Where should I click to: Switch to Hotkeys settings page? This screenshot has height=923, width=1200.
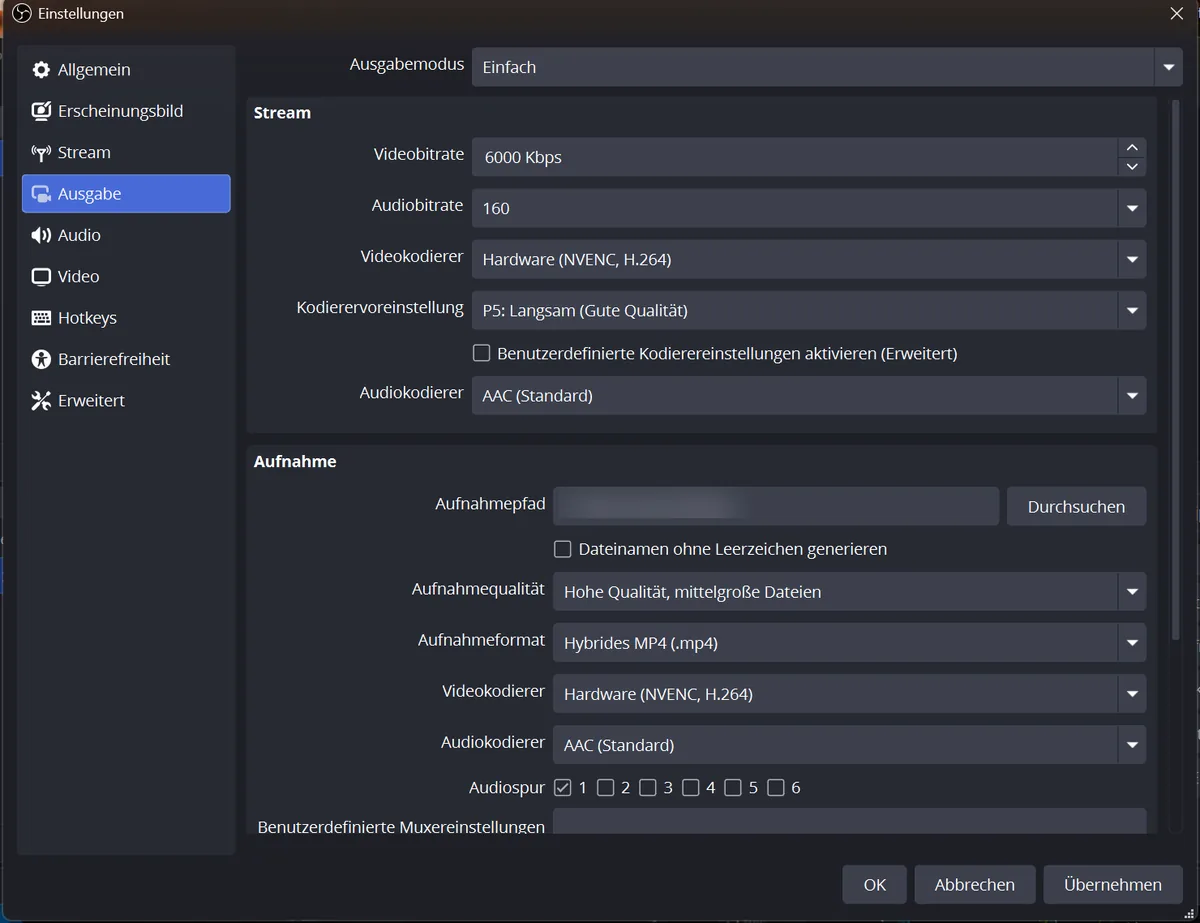(x=126, y=318)
